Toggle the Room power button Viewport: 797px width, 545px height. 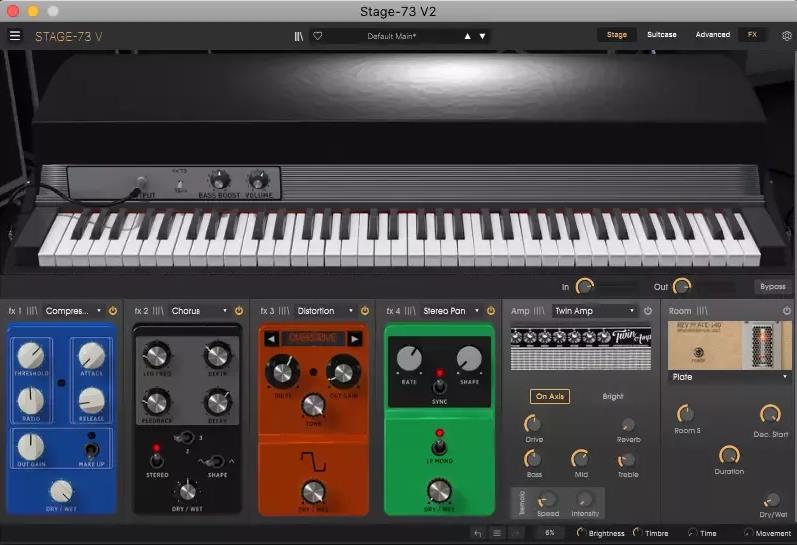(787, 311)
